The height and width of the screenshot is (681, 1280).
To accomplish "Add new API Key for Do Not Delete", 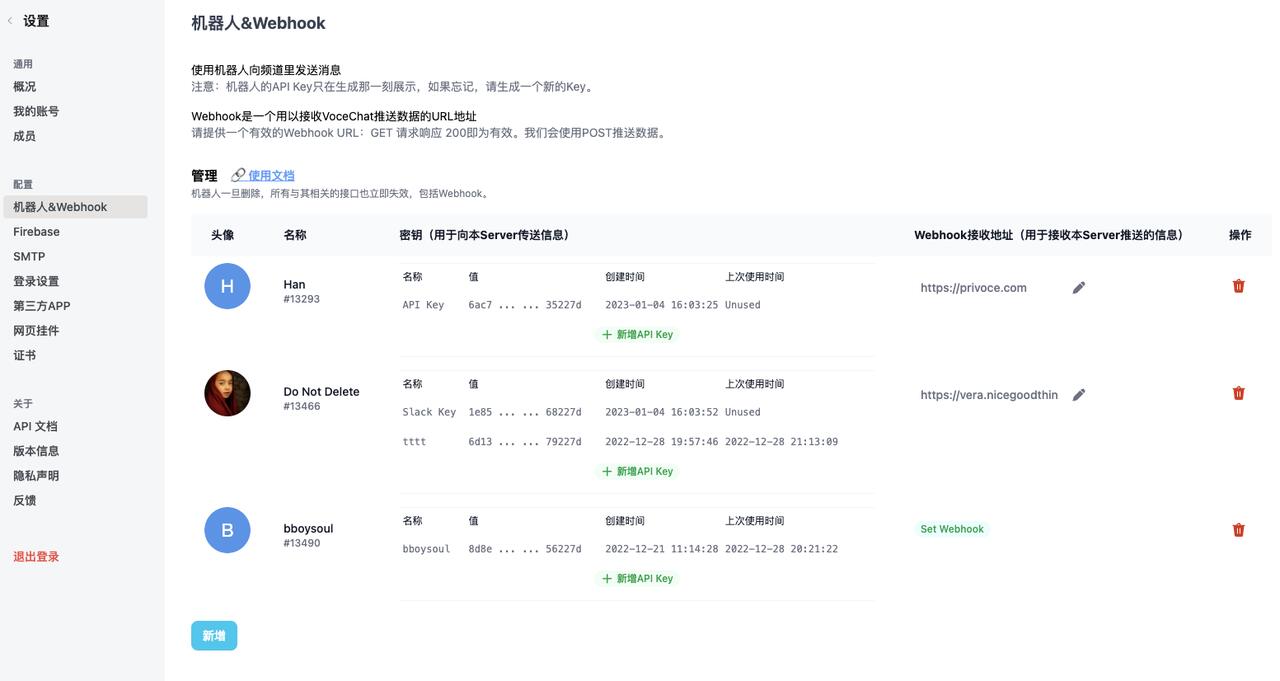I will 638,471.
